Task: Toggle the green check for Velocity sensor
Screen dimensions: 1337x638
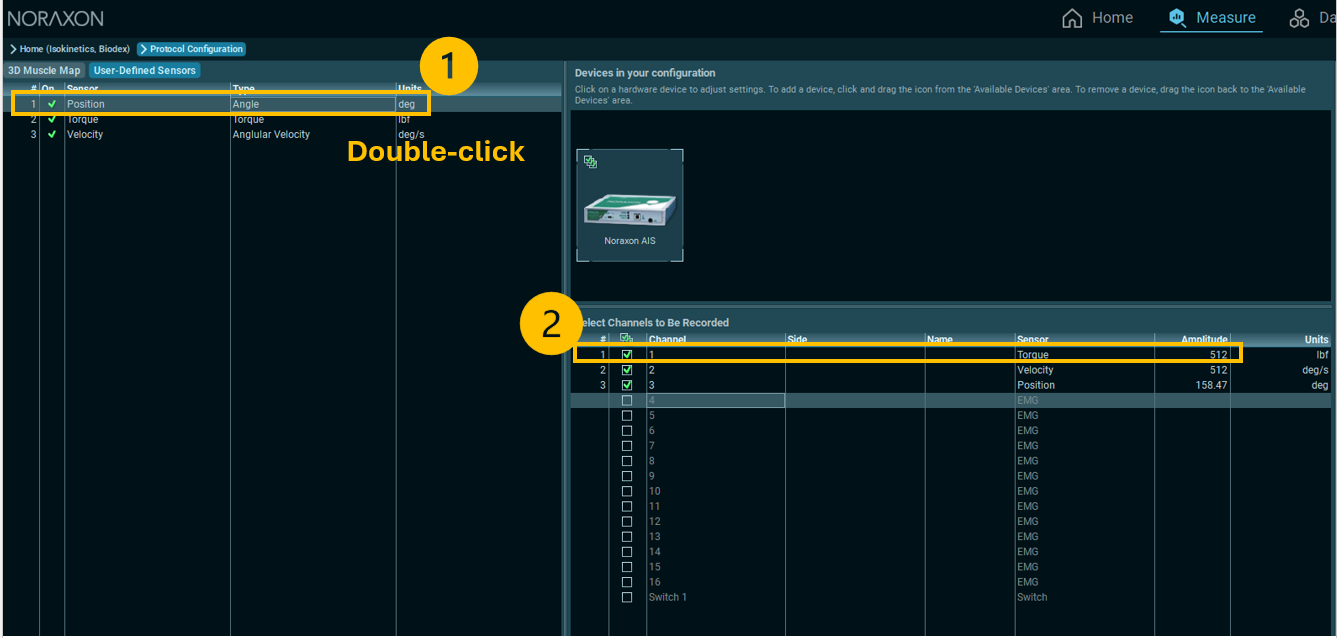Action: coord(52,134)
